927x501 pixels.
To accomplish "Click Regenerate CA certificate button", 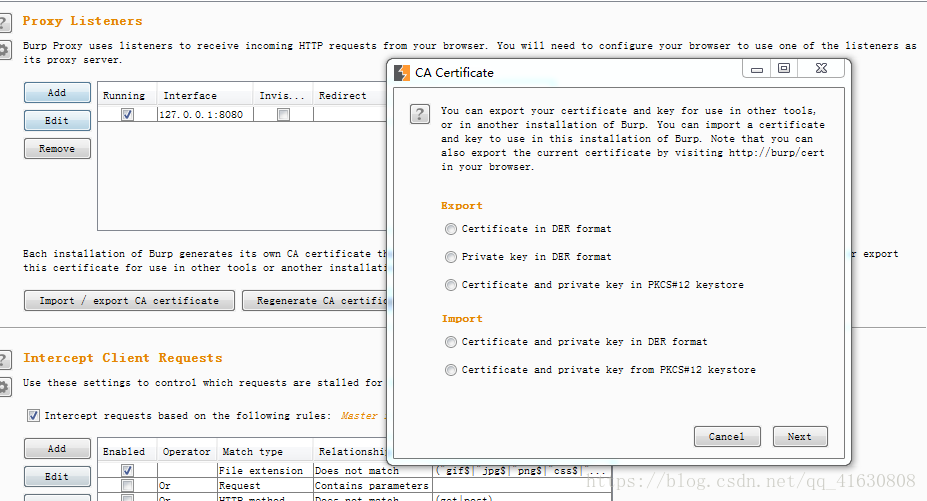I will click(315, 300).
